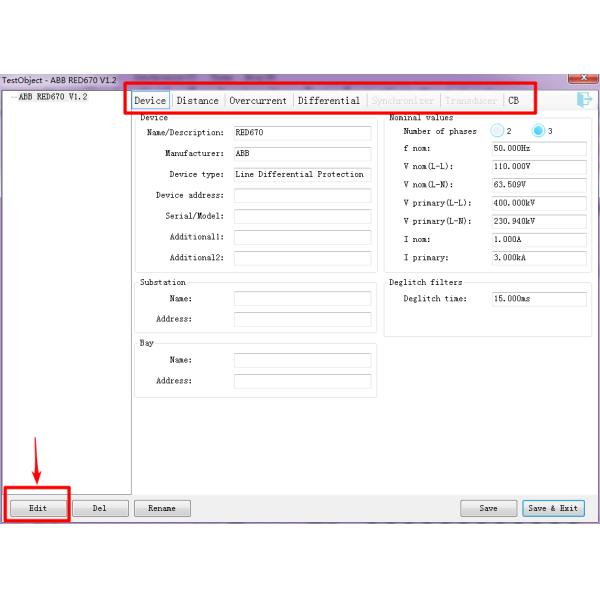Click the Rename button
600x600 pixels.
pos(162,508)
